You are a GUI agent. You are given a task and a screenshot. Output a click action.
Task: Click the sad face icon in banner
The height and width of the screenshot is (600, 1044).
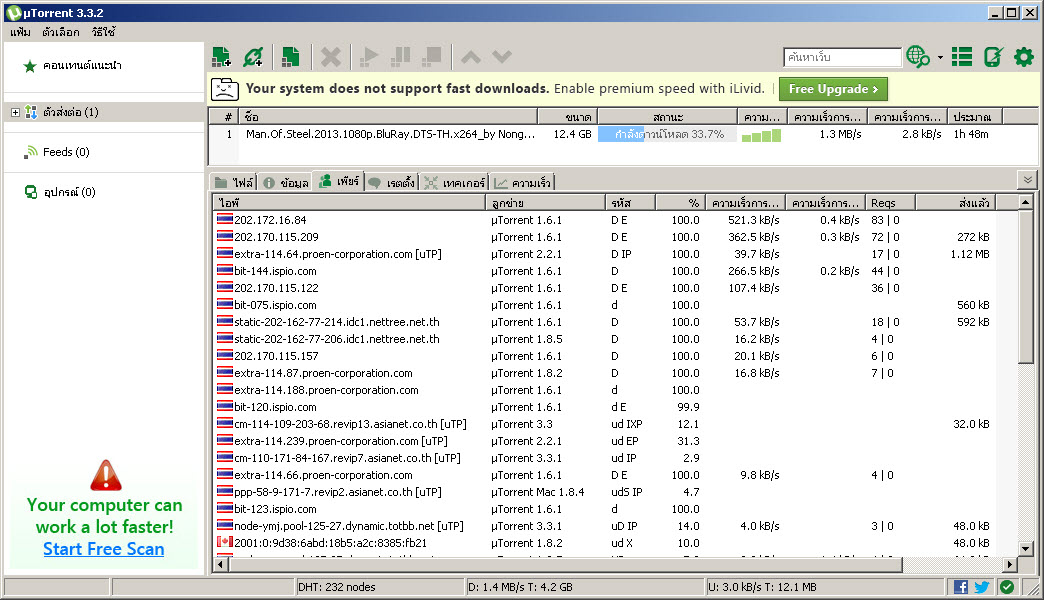click(224, 89)
